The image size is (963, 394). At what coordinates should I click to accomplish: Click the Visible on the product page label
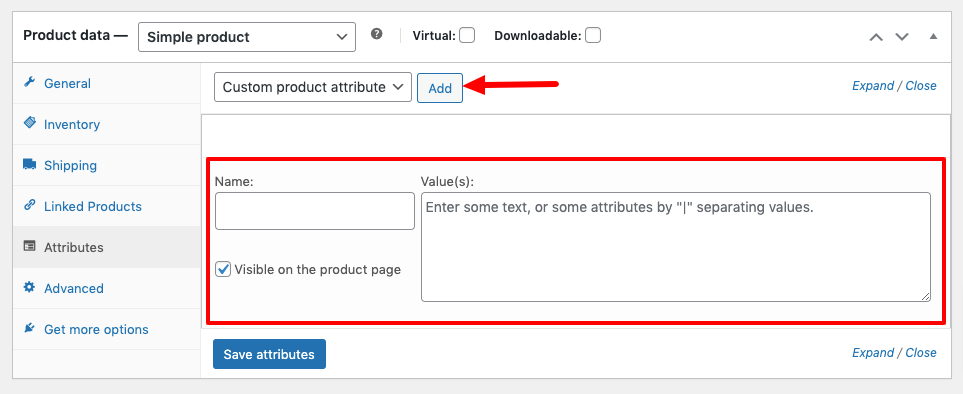pyautogui.click(x=318, y=269)
